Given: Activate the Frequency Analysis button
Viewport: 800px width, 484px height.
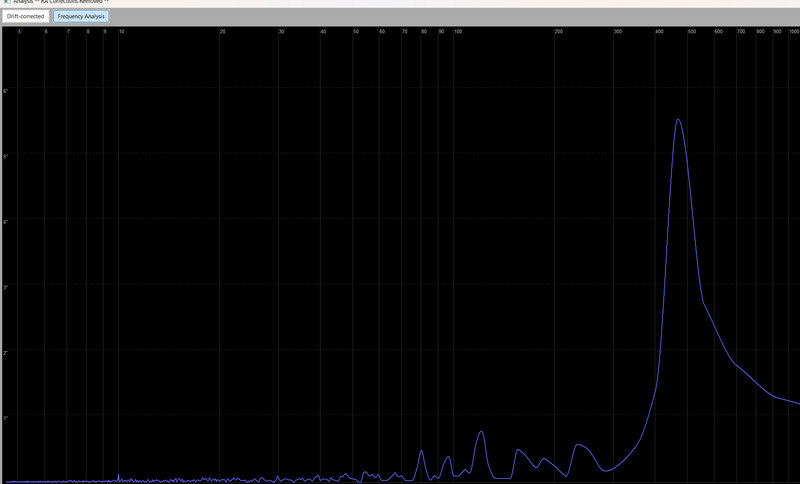Looking at the screenshot, I should point(81,16).
